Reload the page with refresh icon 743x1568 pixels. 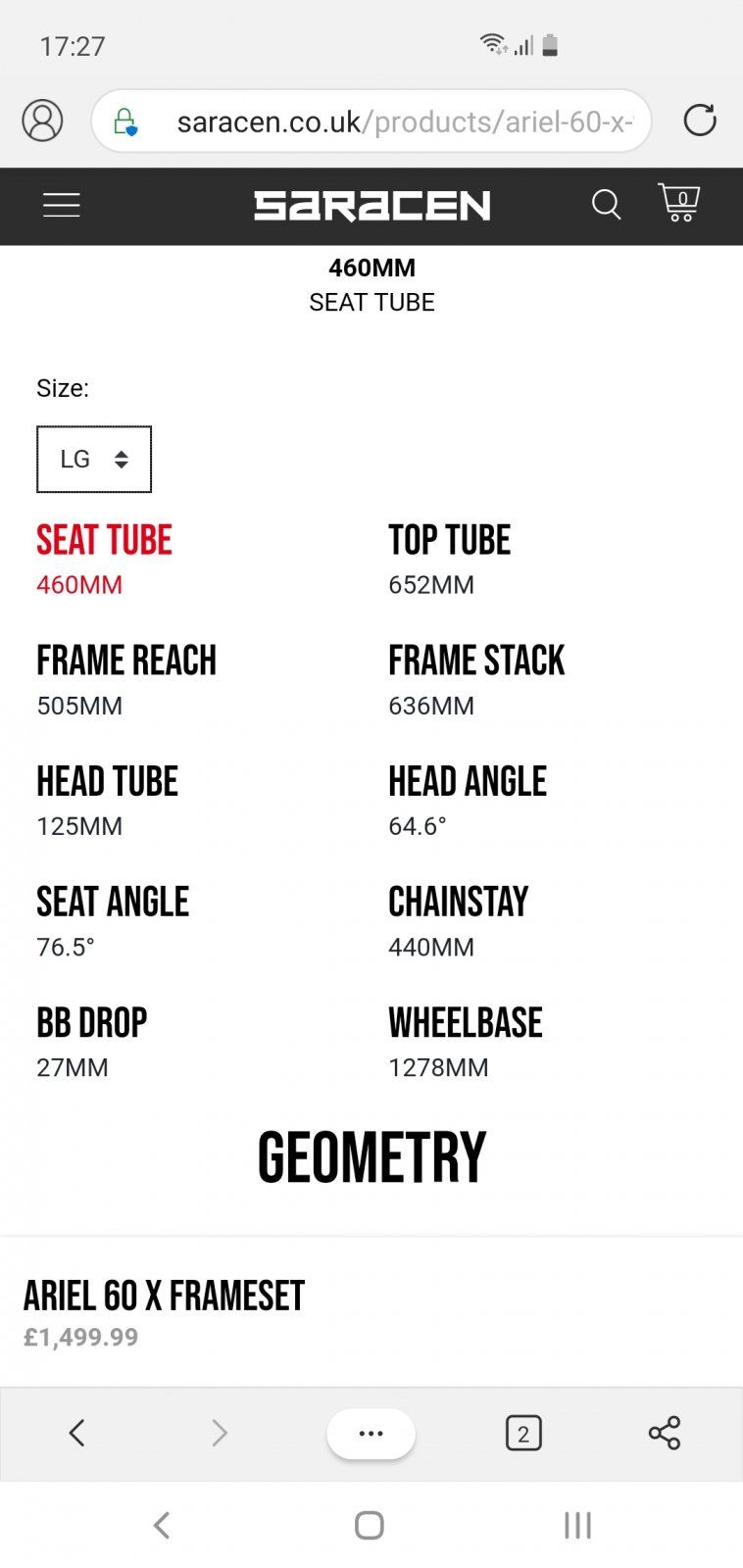tap(700, 121)
